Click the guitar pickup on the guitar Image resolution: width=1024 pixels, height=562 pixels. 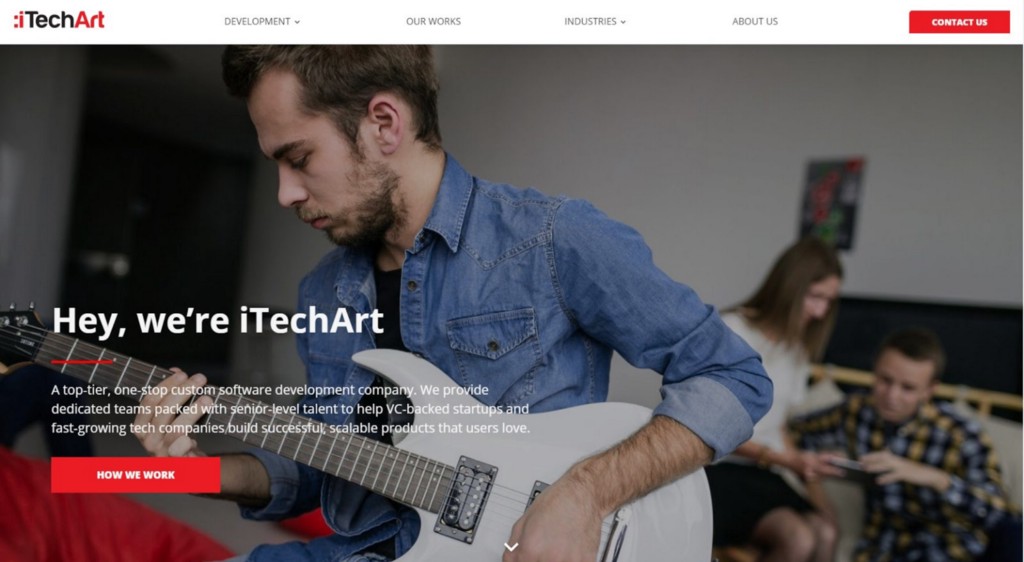click(466, 499)
